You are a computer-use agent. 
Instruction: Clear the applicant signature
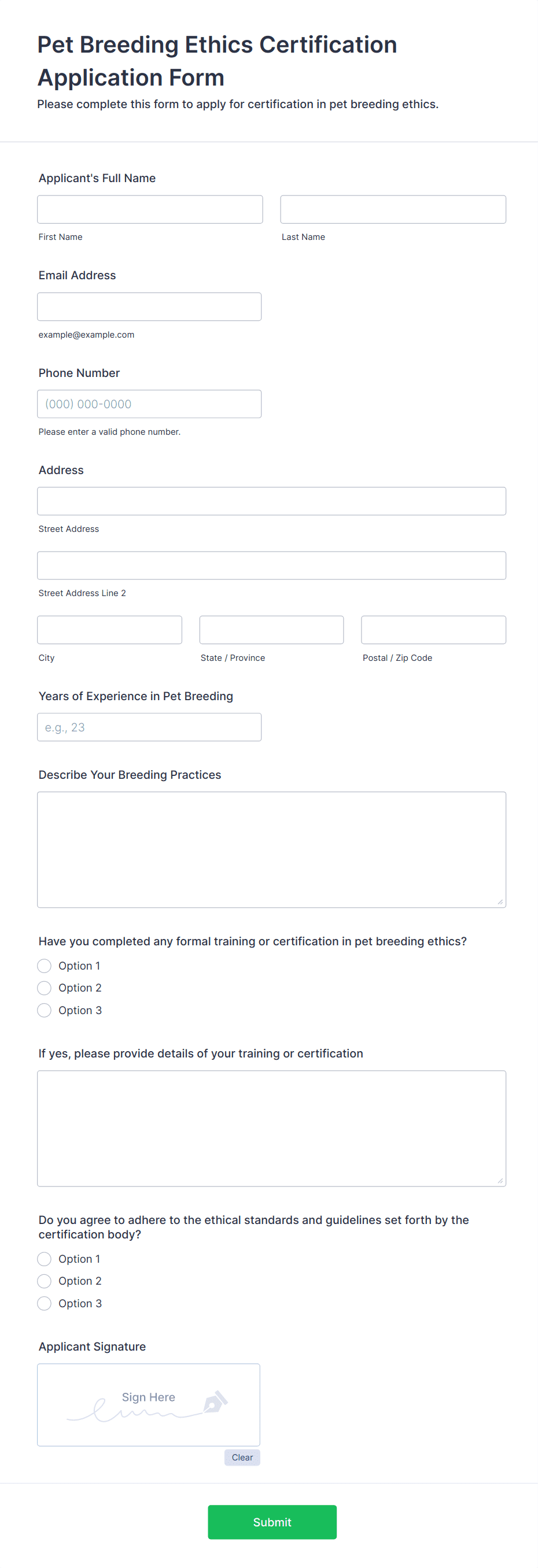[242, 1457]
